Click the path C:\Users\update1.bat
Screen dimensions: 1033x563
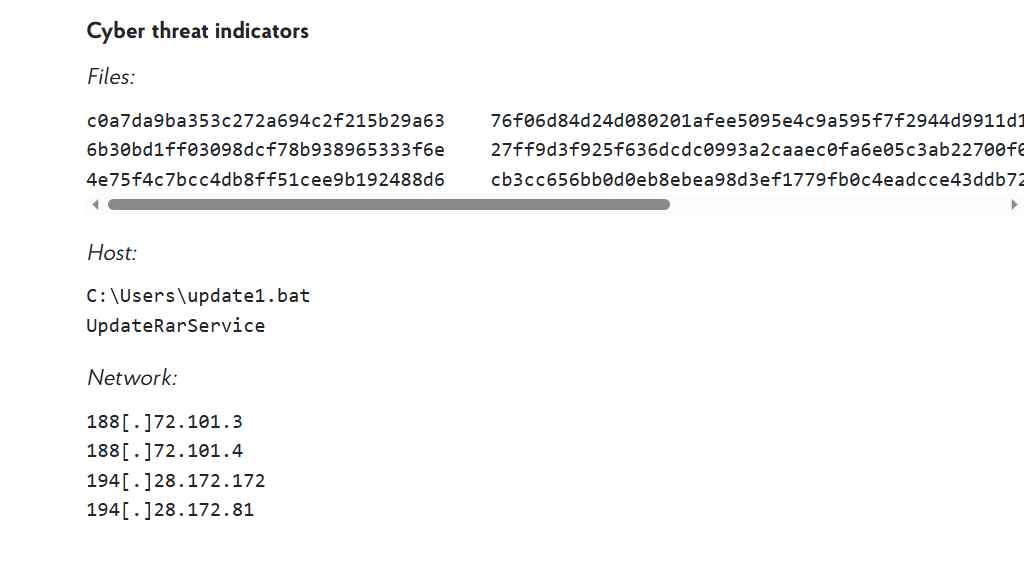click(198, 296)
